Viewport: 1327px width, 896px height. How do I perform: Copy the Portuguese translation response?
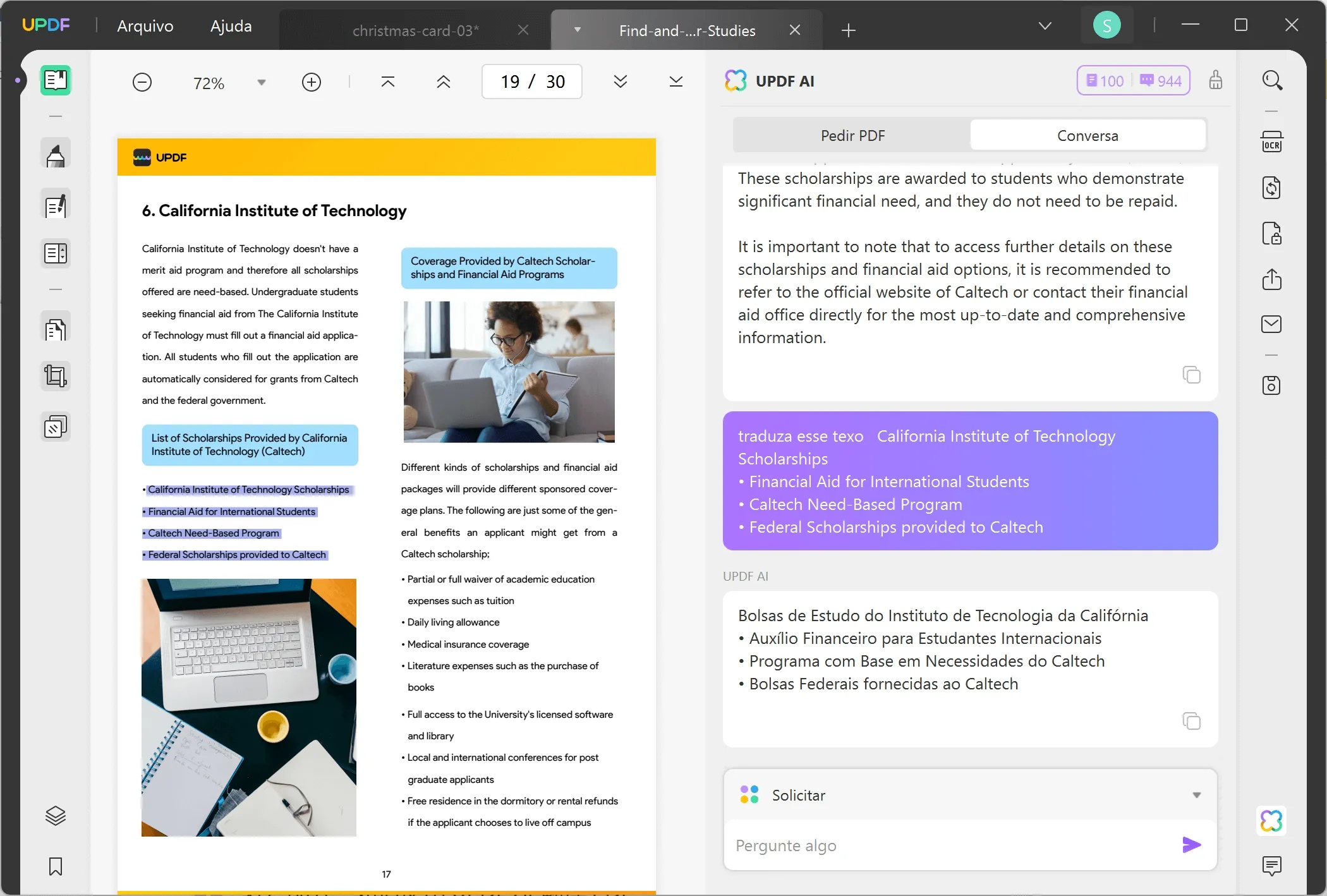click(x=1192, y=721)
